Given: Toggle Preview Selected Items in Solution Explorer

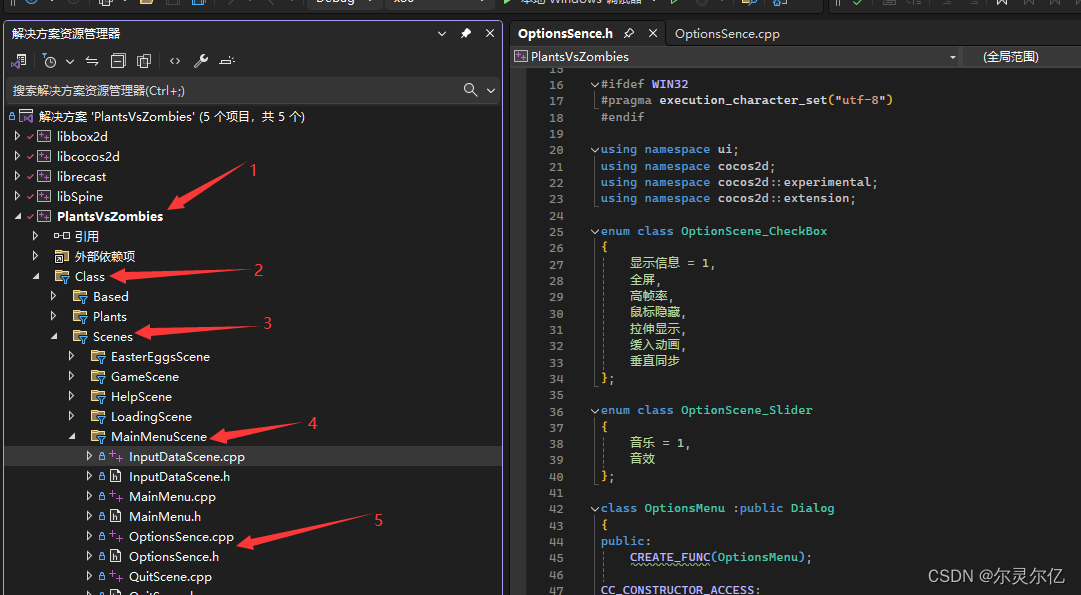Looking at the screenshot, I should click(227, 61).
